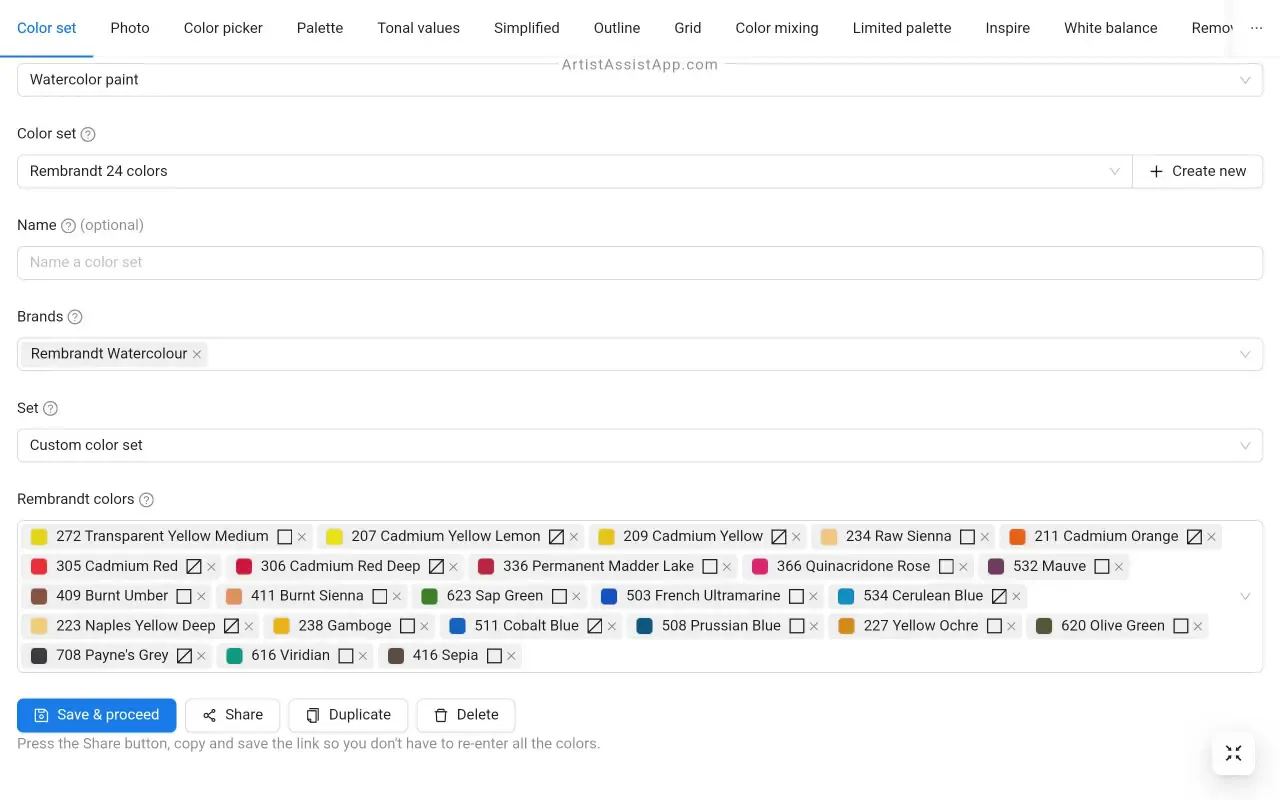Open Rembrandt 24 colors color set dropdown
The height and width of the screenshot is (800, 1280).
pos(574,171)
